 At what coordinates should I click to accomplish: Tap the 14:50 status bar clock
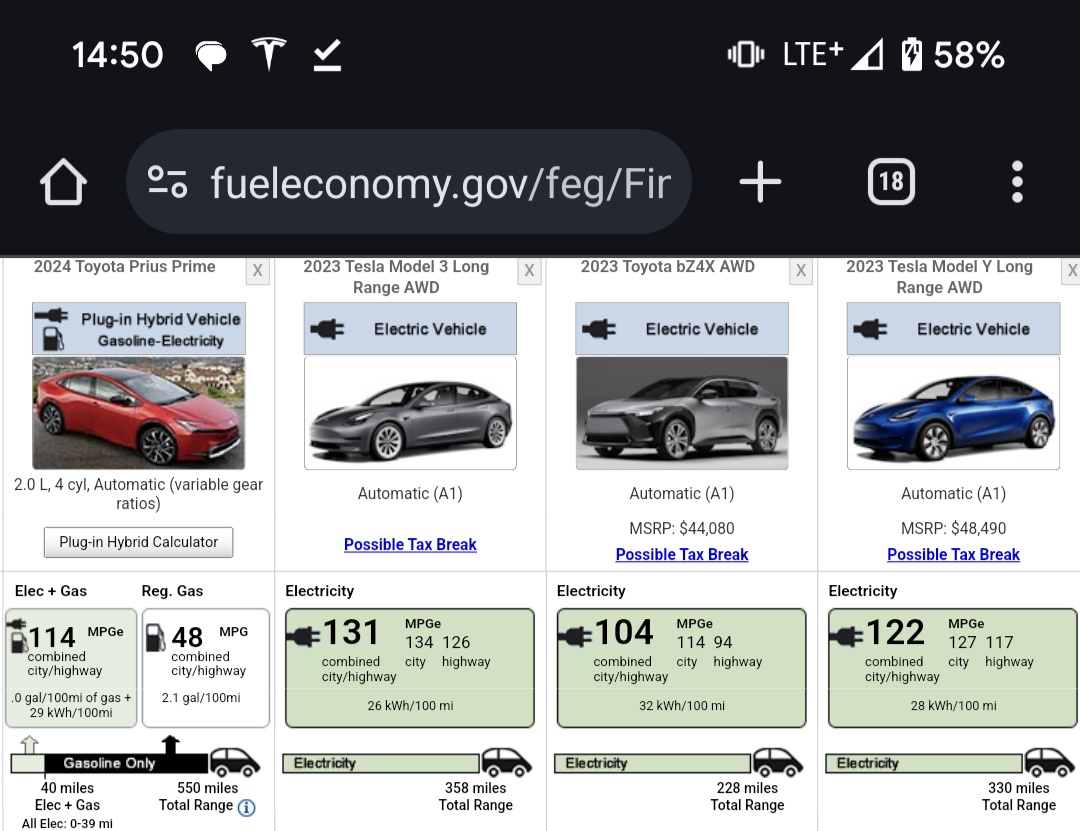pyautogui.click(x=117, y=54)
